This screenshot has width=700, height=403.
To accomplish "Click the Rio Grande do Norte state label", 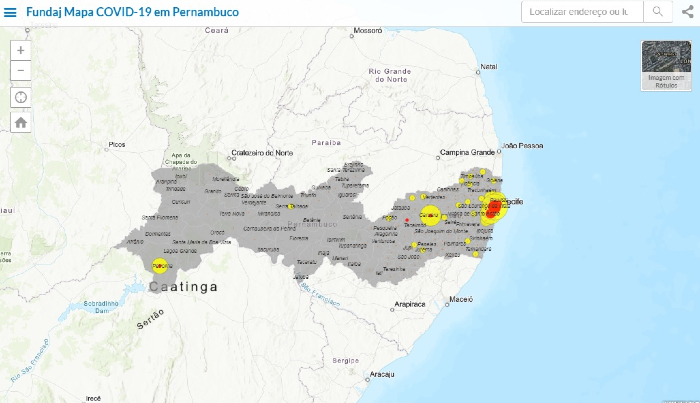I will (390, 75).
